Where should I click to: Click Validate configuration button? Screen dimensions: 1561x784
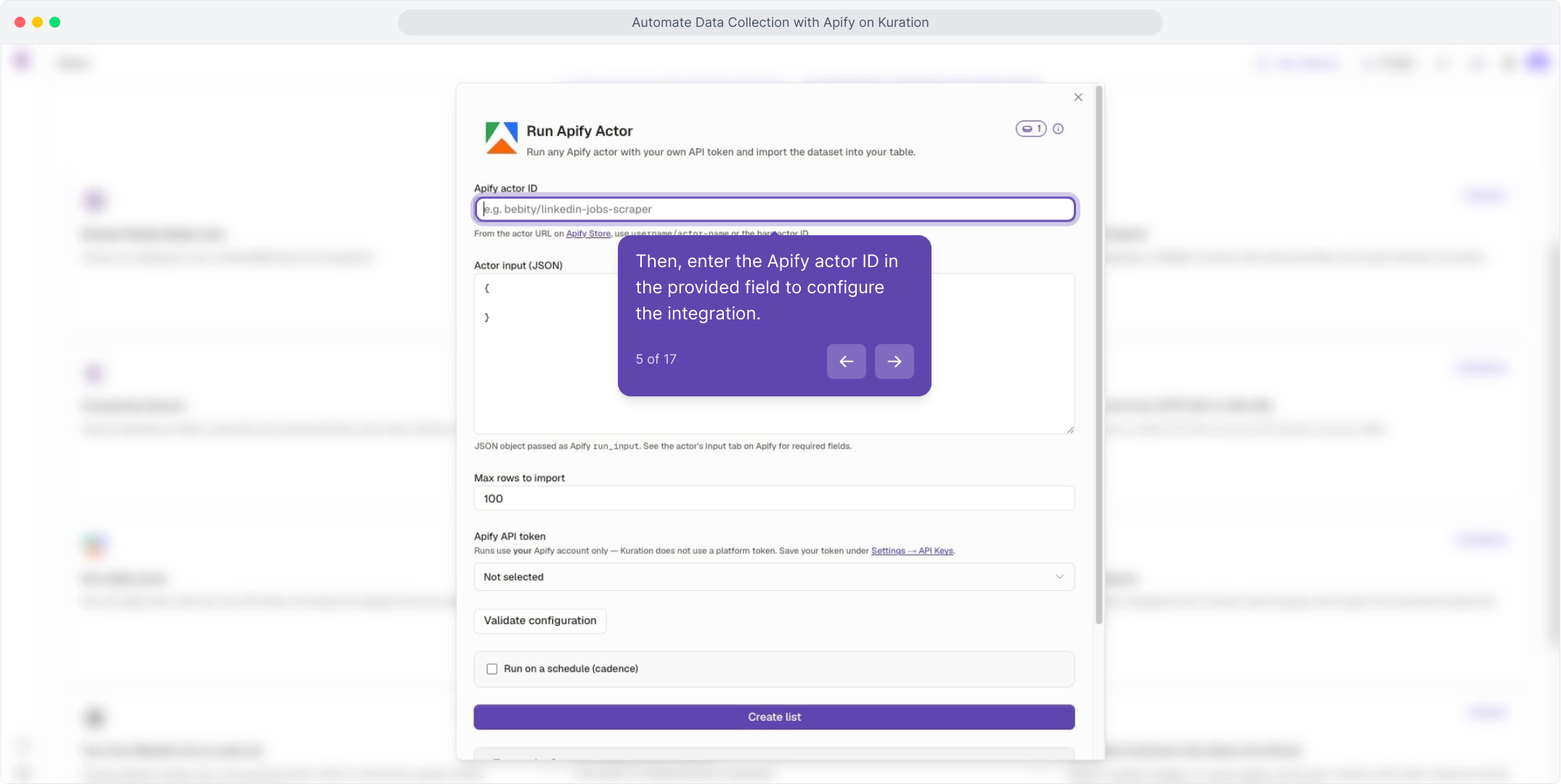coord(540,621)
